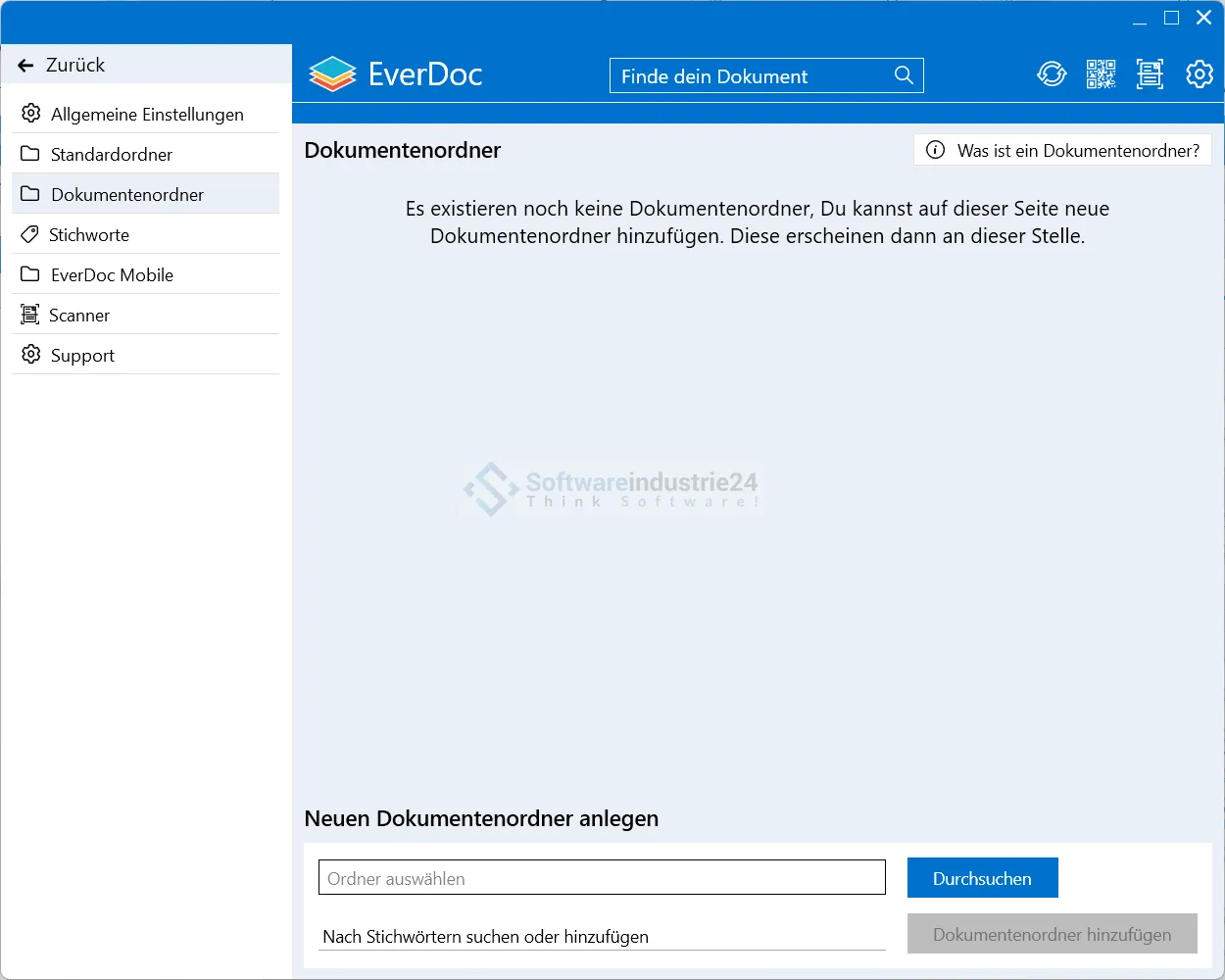The height and width of the screenshot is (980, 1225).
Task: Open Stichworte settings page
Action: pyautogui.click(x=88, y=235)
